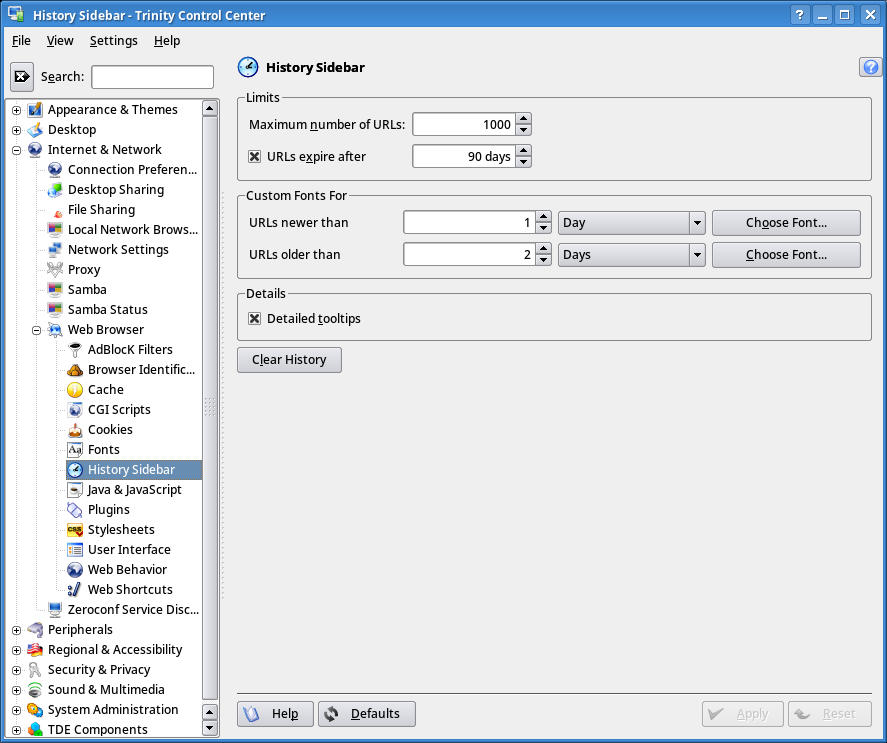887x743 pixels.
Task: Open the Days unit dropdown for older URLs
Action: tap(631, 255)
